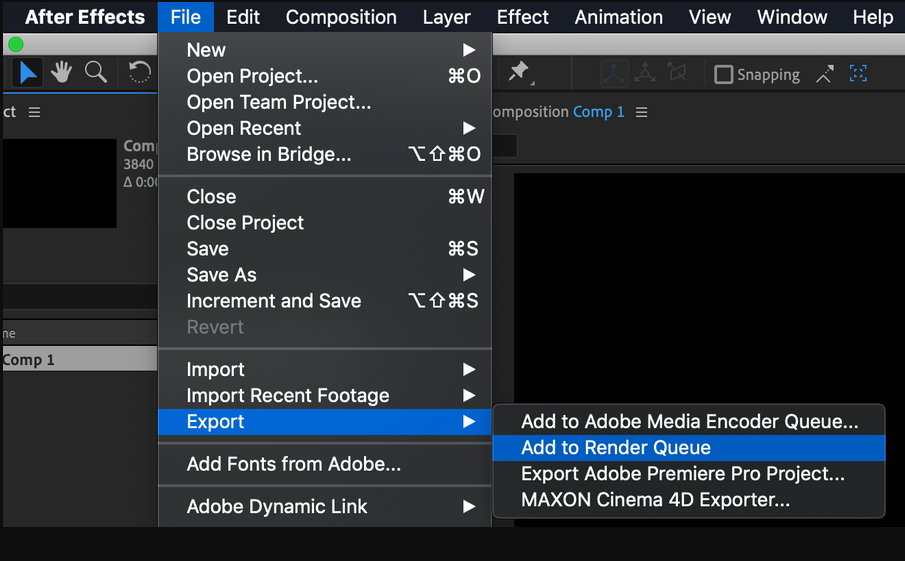This screenshot has height=561, width=905.
Task: Click the green maximize window button
Action: click(x=15, y=44)
